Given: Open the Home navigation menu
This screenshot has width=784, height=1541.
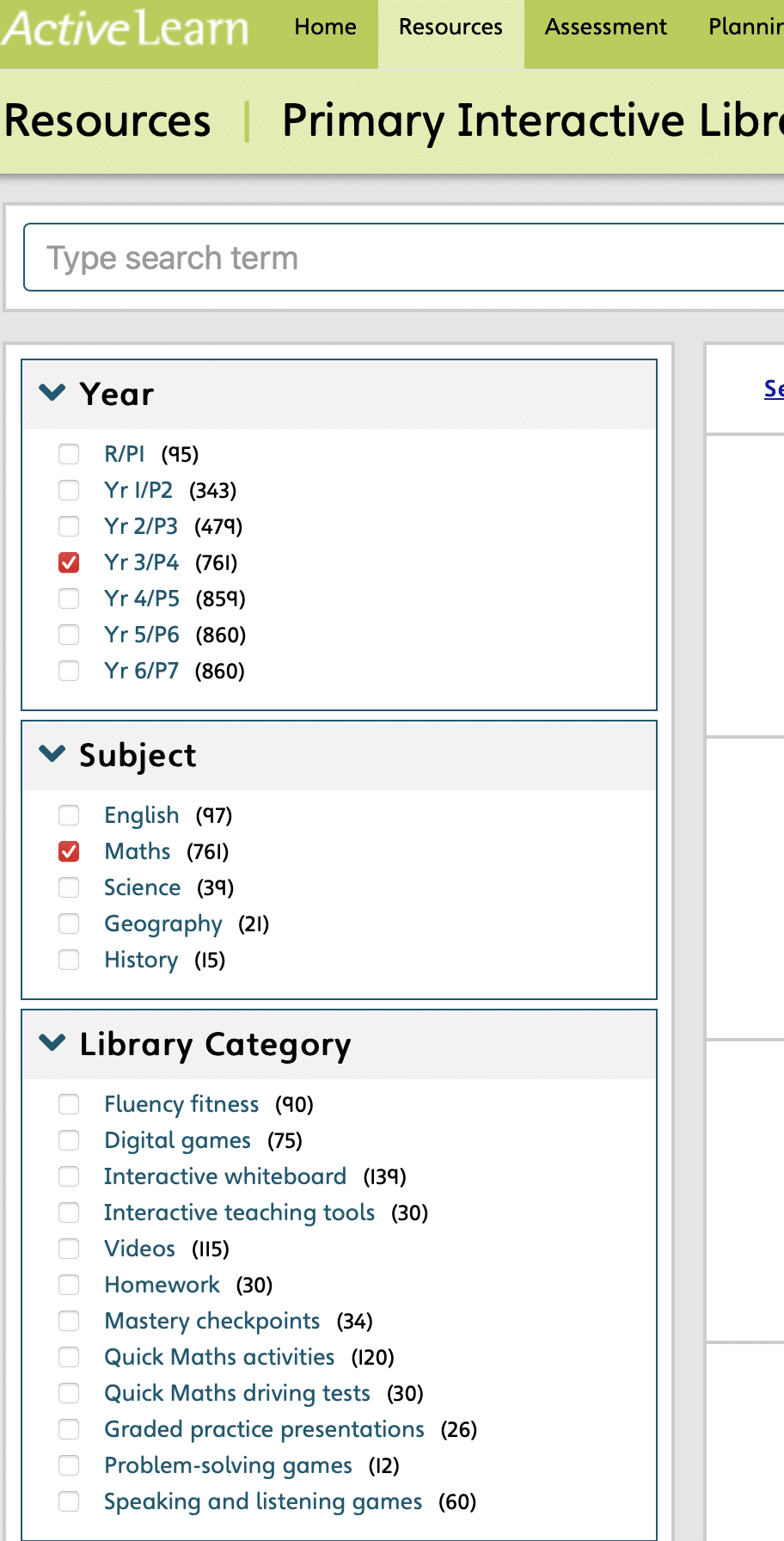Looking at the screenshot, I should pyautogui.click(x=325, y=27).
